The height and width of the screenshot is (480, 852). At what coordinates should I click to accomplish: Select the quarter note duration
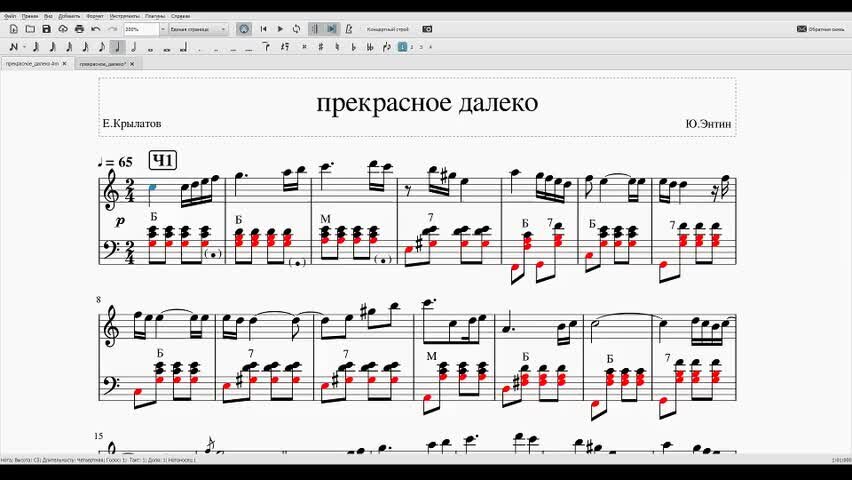coord(117,47)
